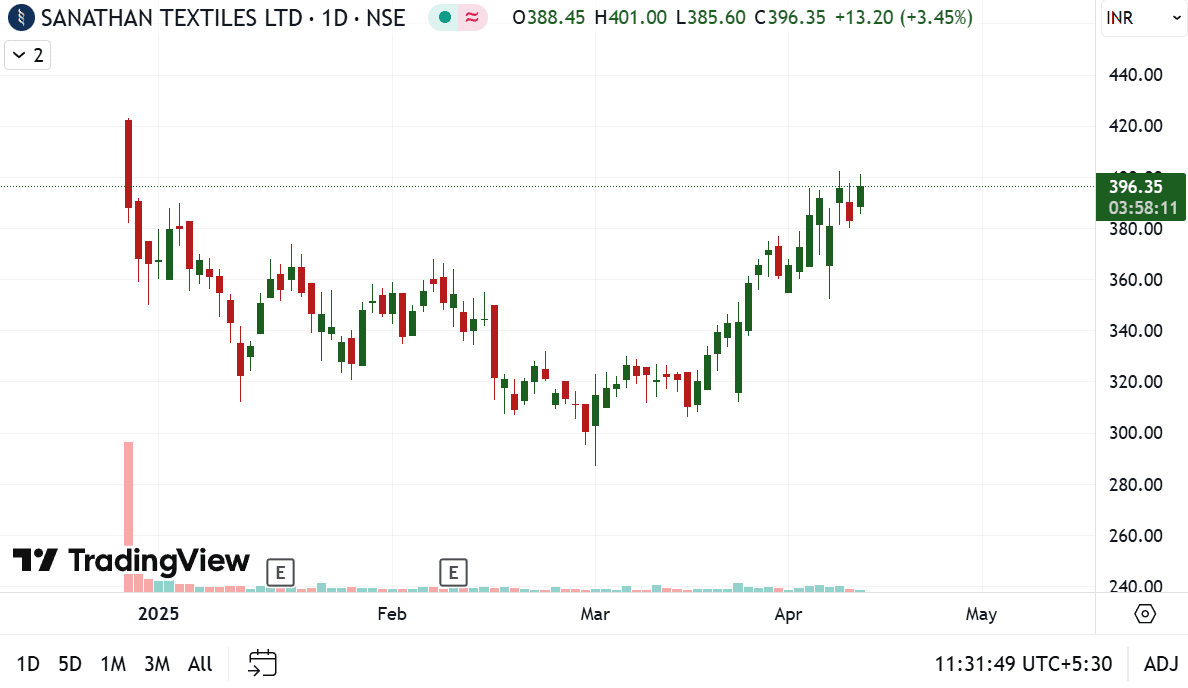The width and height of the screenshot is (1188, 688).
Task: Open the price scale settings hexagon icon
Action: pyautogui.click(x=1145, y=614)
